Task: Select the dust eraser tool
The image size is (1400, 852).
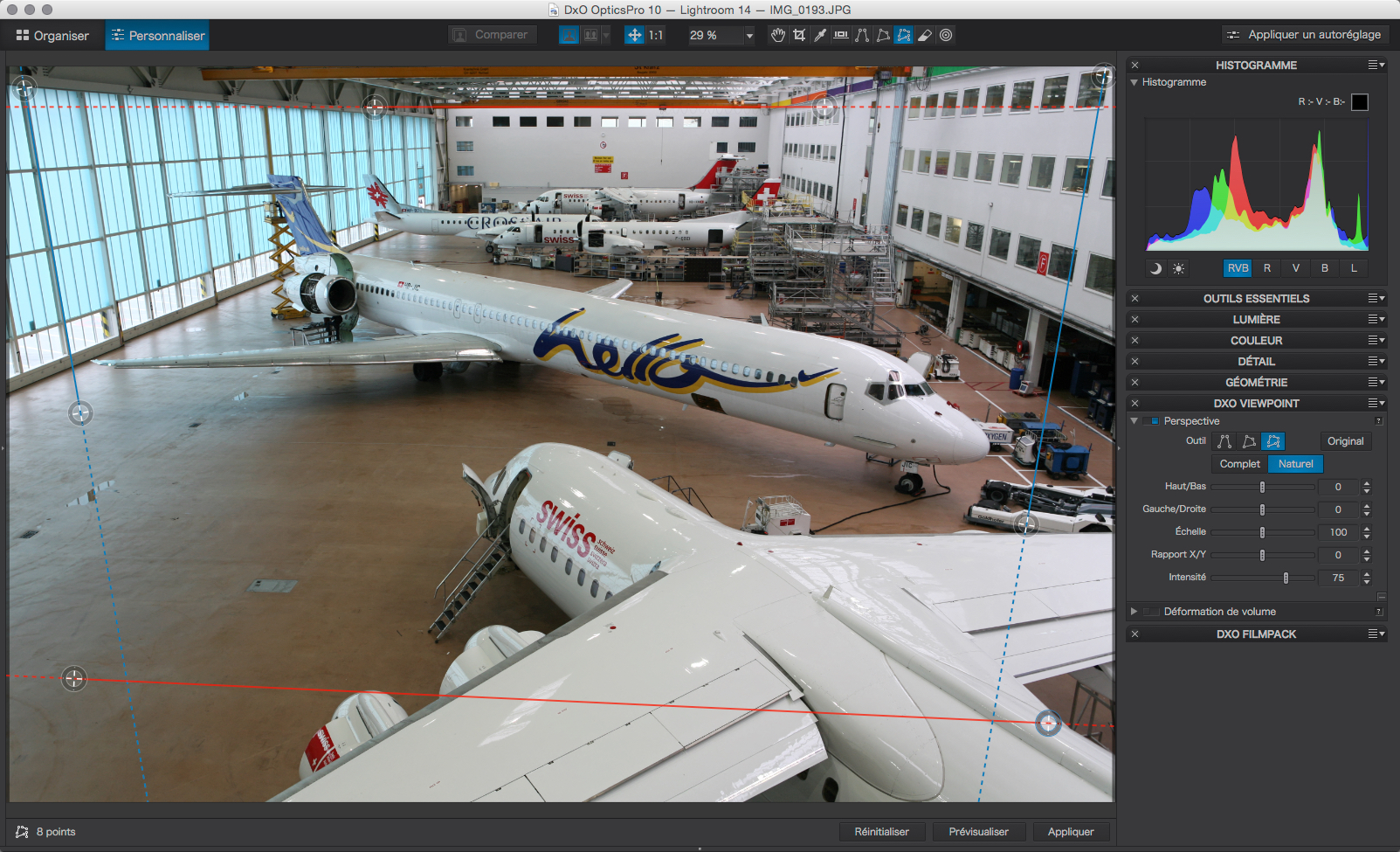Action: pos(925,35)
